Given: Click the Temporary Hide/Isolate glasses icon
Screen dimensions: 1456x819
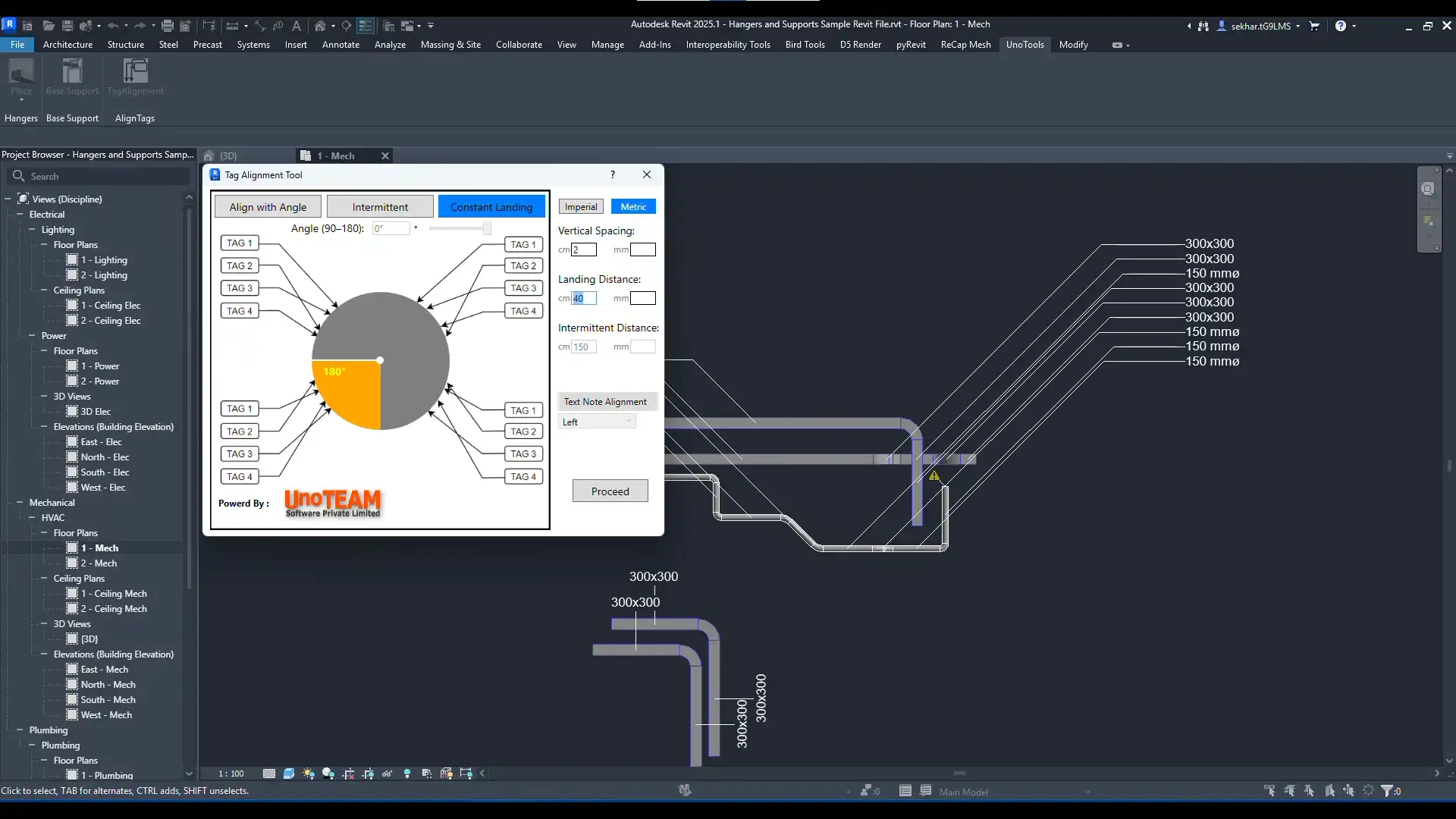Looking at the screenshot, I should coord(388,773).
